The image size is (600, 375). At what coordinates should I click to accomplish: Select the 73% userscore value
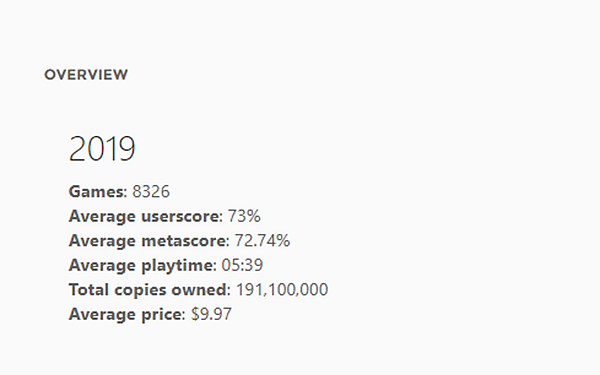tap(244, 216)
